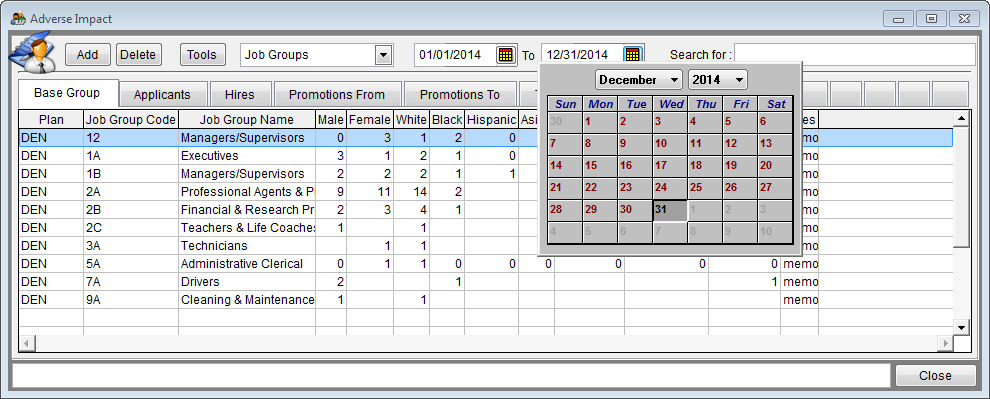
Task: Select the Executives row name cell
Action: [x=247, y=156]
